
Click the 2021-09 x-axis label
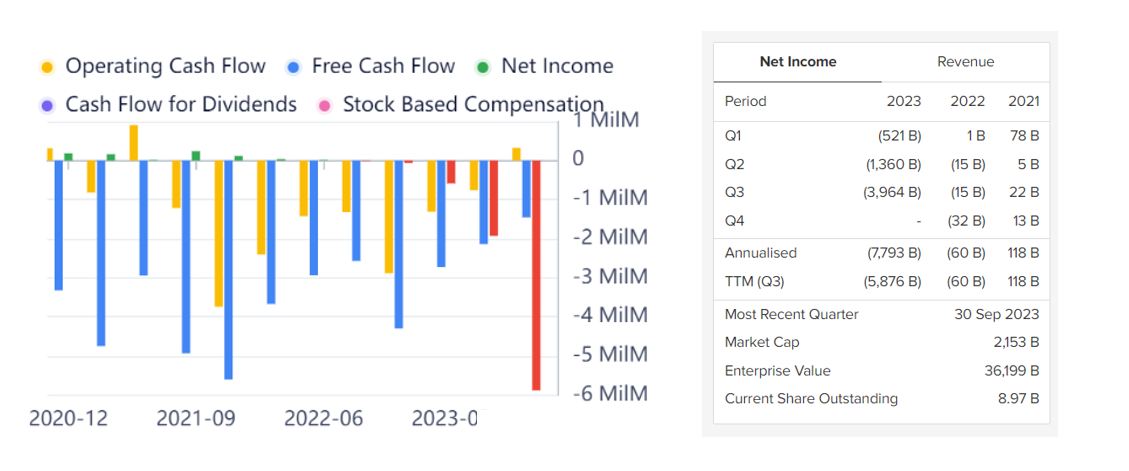coord(196,418)
